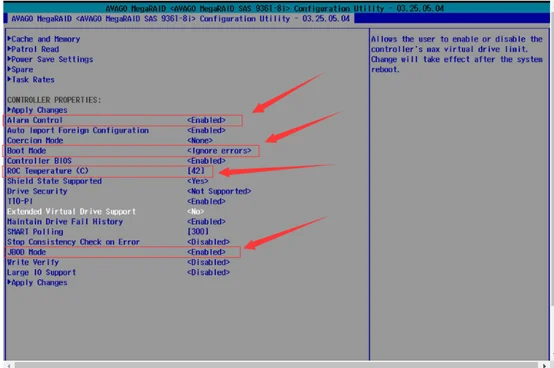Toggle Write Verify Disabled value
The width and height of the screenshot is (554, 368).
[x=208, y=262]
